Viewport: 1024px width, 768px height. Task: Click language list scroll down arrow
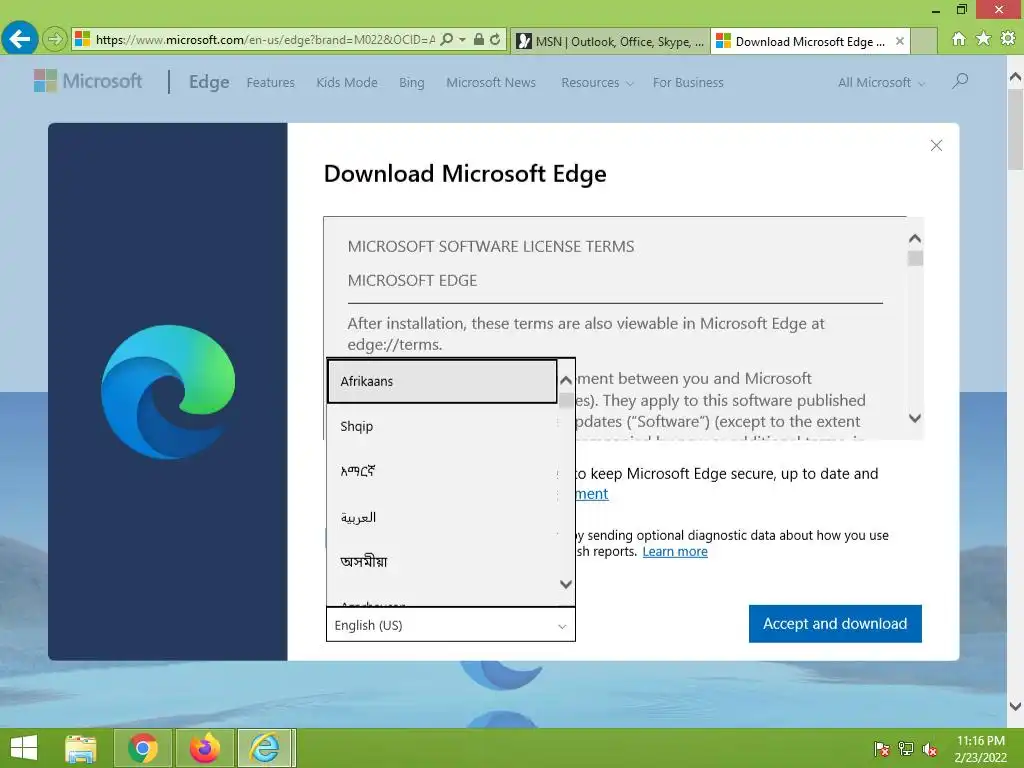coord(566,584)
